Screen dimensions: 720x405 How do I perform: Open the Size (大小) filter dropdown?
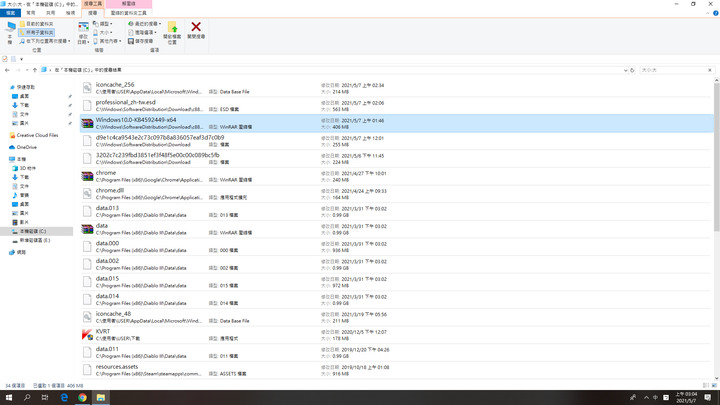coord(102,33)
